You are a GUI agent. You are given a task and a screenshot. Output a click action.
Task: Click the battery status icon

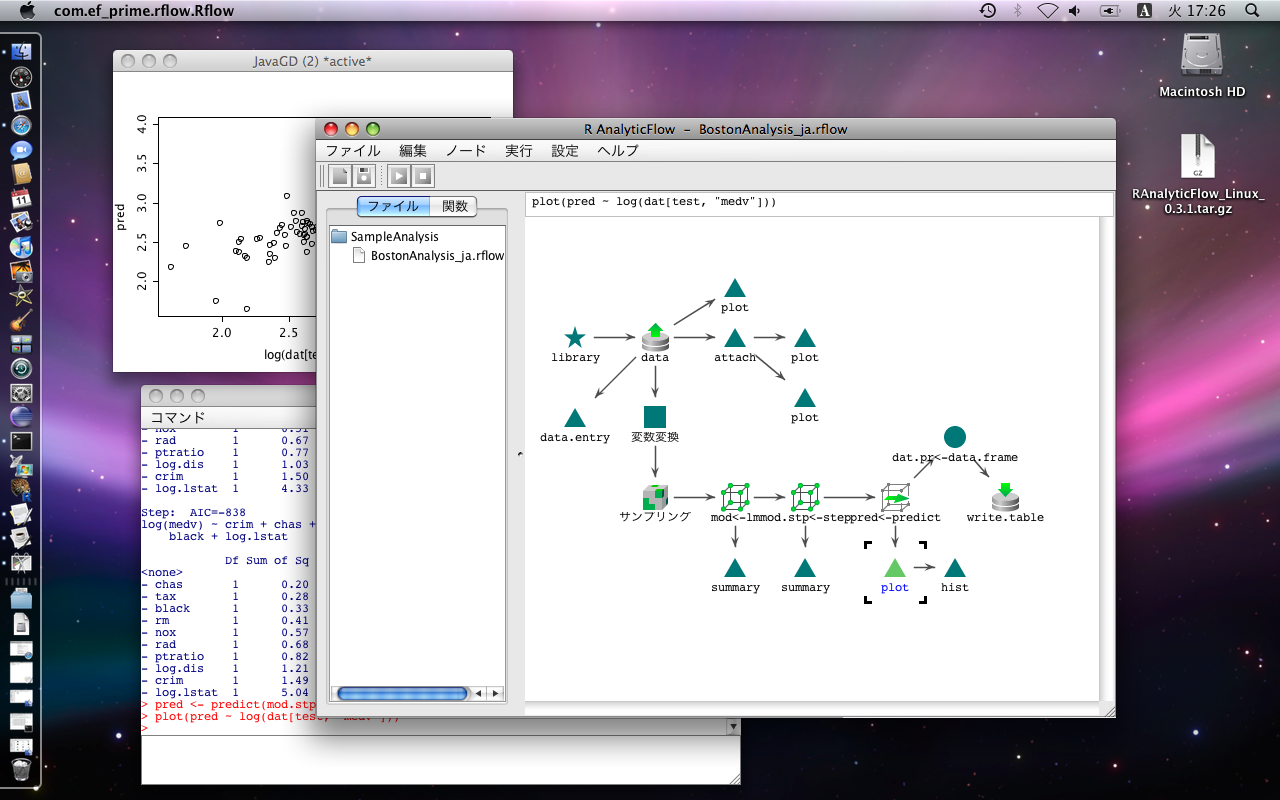coord(1110,10)
